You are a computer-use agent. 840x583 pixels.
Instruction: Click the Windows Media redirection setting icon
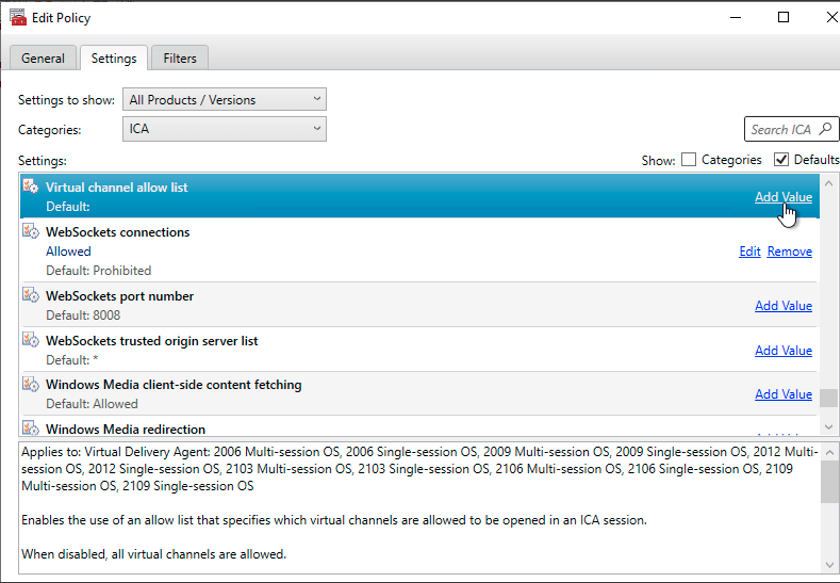[x=30, y=429]
